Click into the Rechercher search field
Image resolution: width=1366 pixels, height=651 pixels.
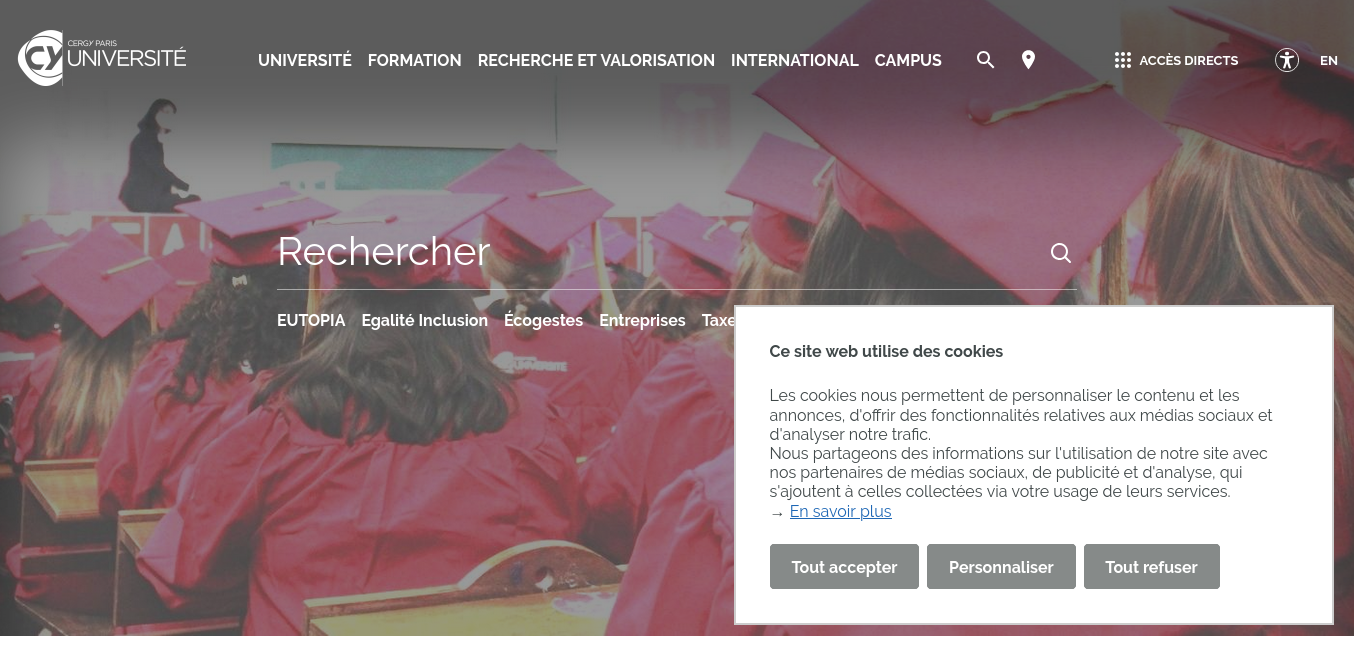pyautogui.click(x=660, y=252)
